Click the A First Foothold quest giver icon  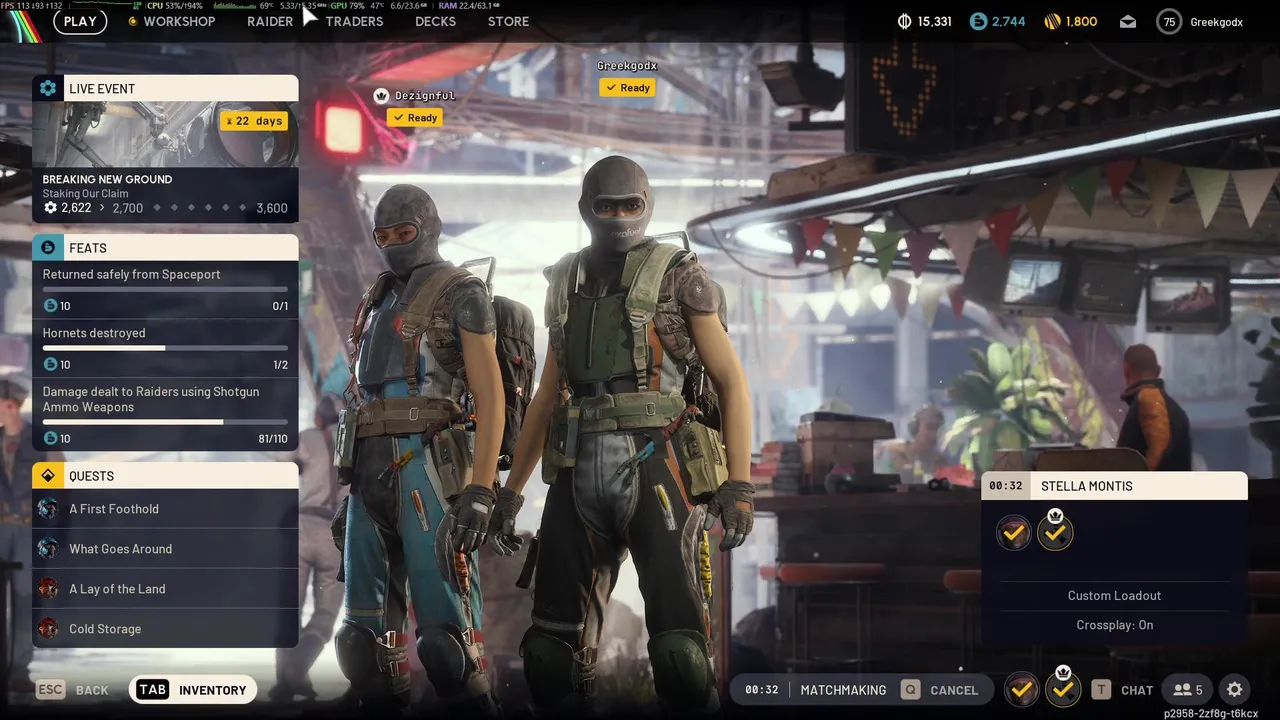[x=48, y=508]
